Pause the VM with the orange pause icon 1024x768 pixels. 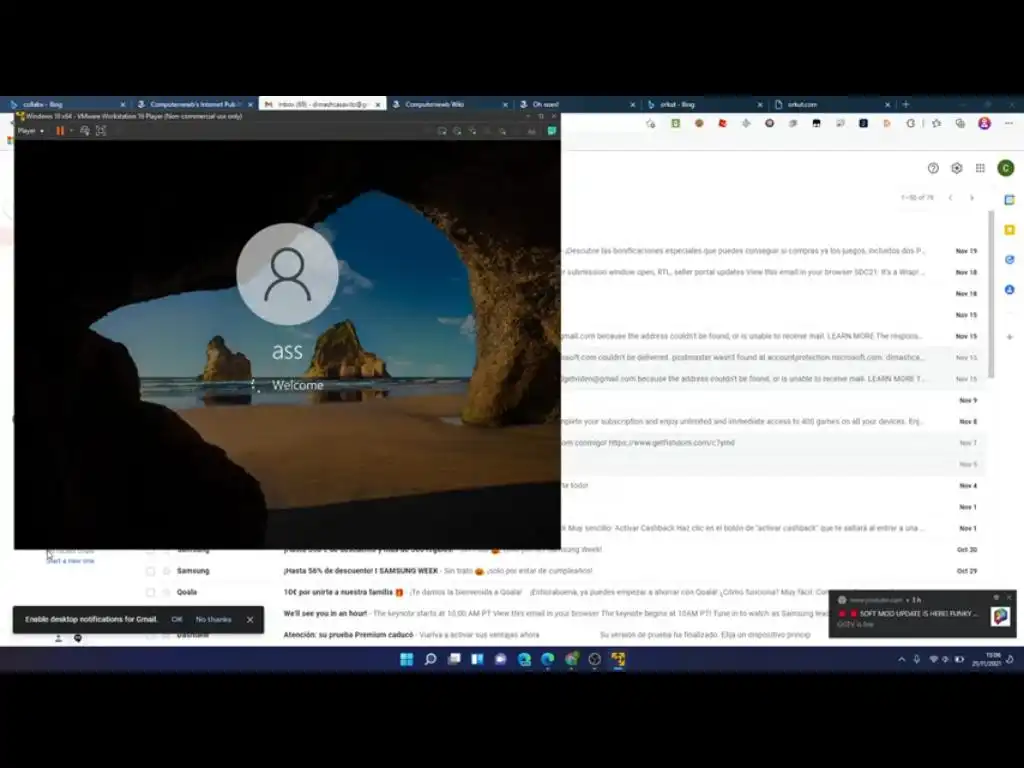[x=60, y=131]
